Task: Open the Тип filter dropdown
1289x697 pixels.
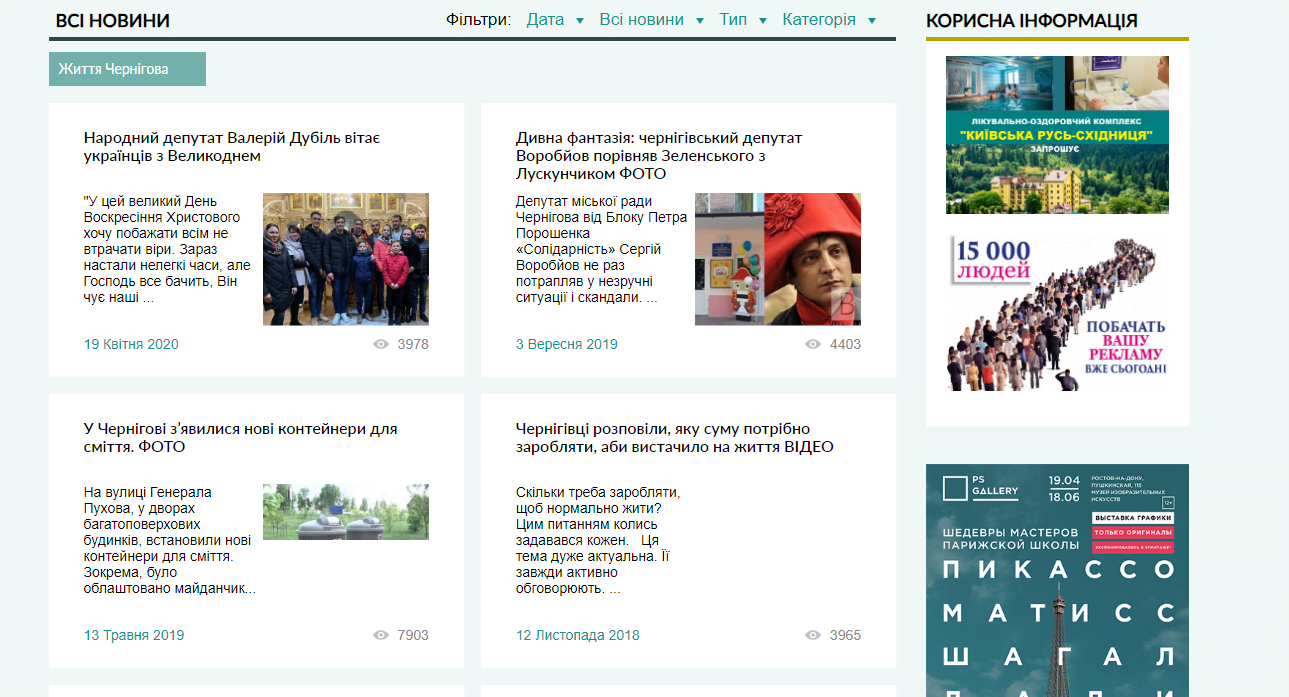Action: [743, 20]
